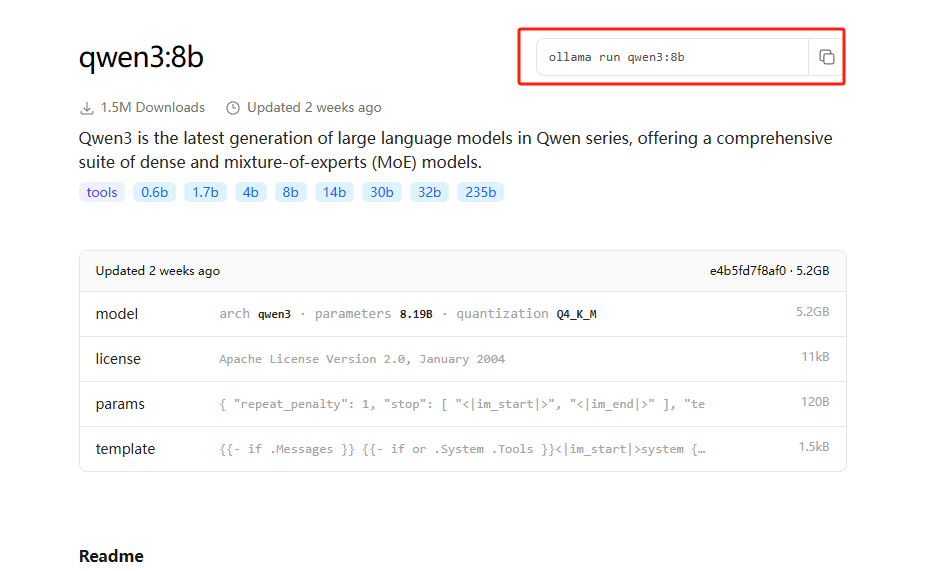The image size is (934, 571).
Task: Choose the 4b size tag
Action: (x=250, y=192)
